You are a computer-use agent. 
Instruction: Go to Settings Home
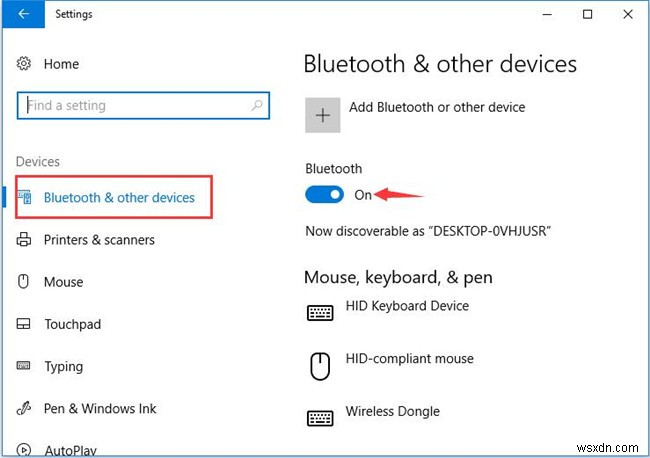tap(61, 64)
